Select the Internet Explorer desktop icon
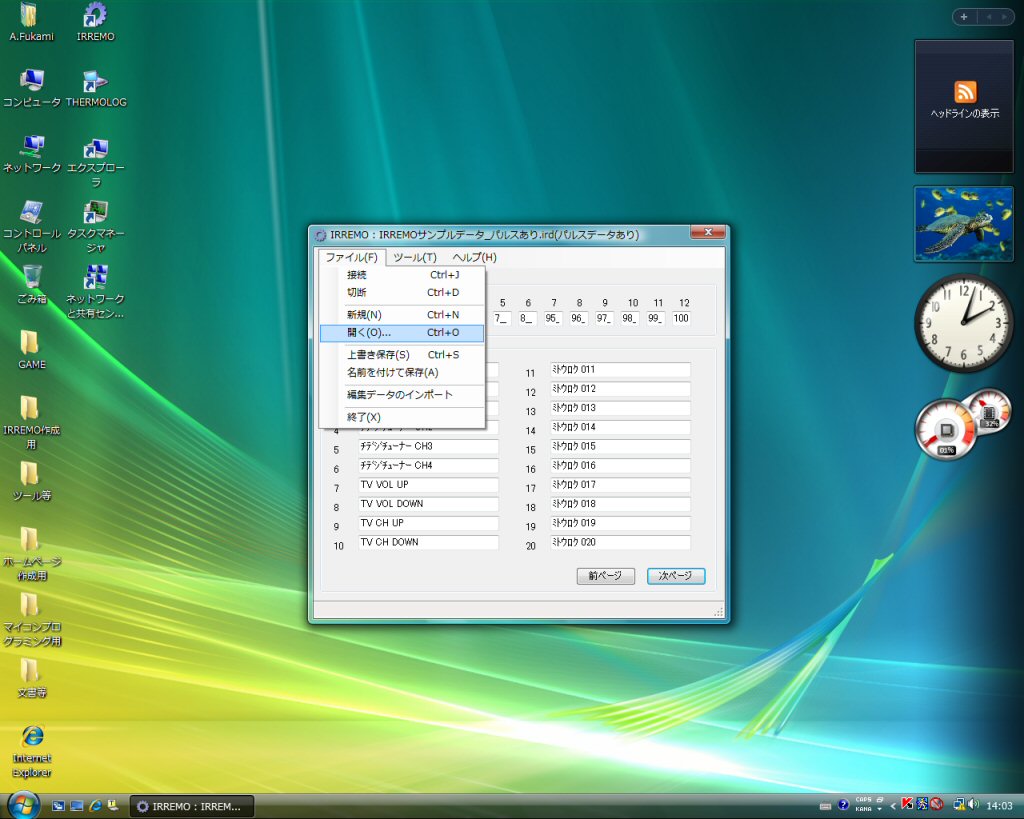This screenshot has height=819, width=1024. tap(31, 751)
